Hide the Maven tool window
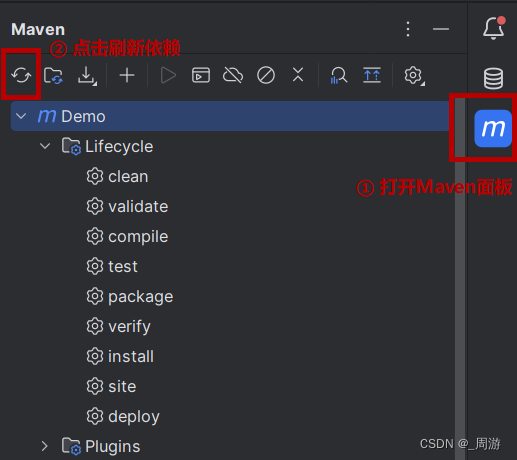Screen dimensions: 517x460 coord(441,29)
